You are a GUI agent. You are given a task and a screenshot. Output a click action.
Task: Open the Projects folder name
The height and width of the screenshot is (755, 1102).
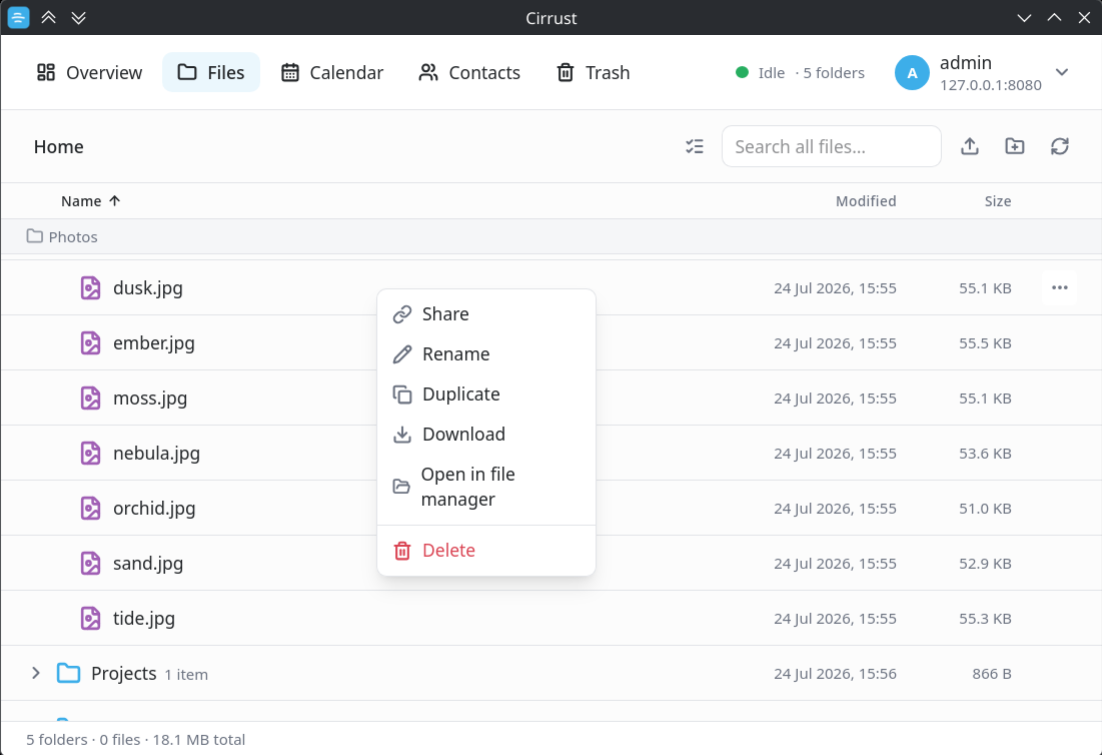pos(124,673)
